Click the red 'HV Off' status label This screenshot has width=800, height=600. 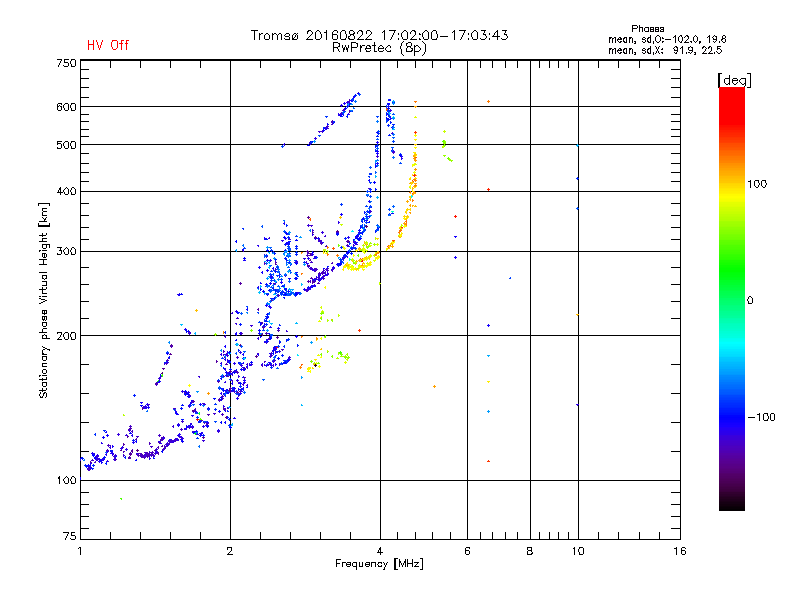tap(108, 45)
